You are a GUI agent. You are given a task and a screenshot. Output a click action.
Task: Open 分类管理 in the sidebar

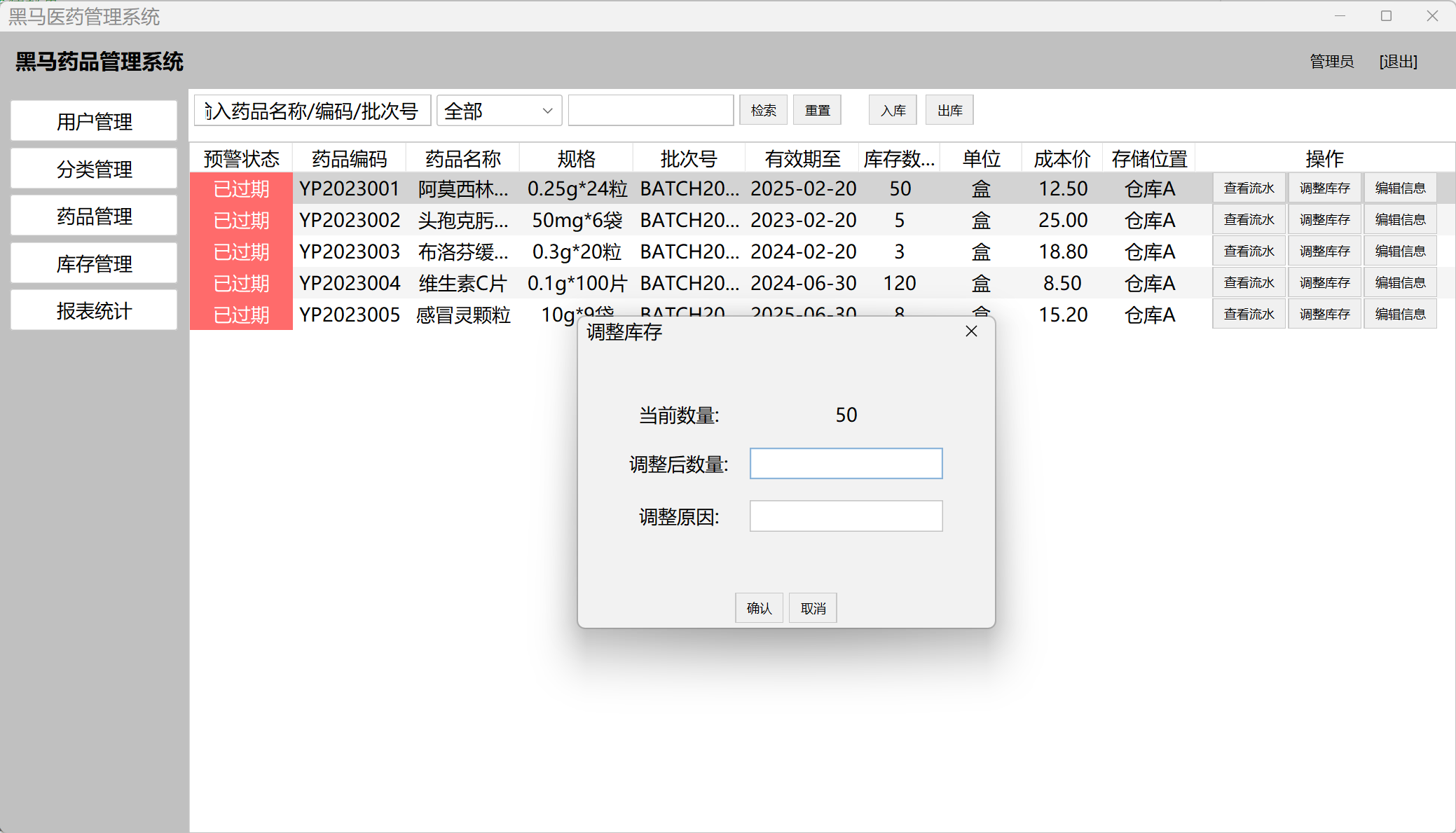tap(94, 169)
